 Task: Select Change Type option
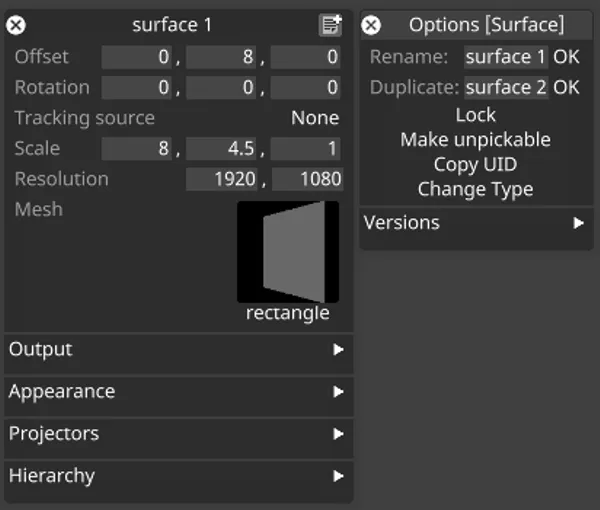tap(476, 190)
